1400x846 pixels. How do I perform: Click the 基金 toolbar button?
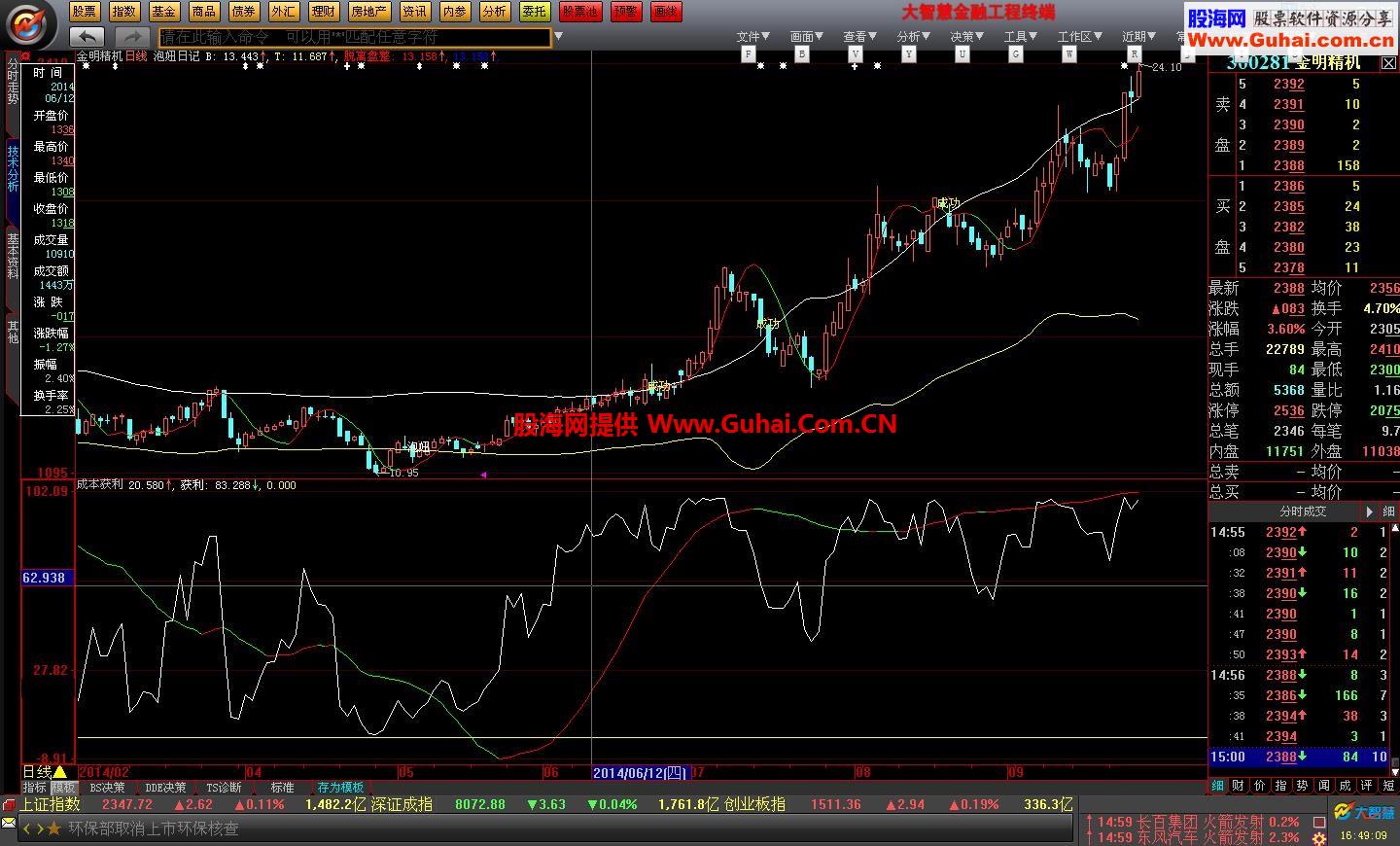[163, 12]
